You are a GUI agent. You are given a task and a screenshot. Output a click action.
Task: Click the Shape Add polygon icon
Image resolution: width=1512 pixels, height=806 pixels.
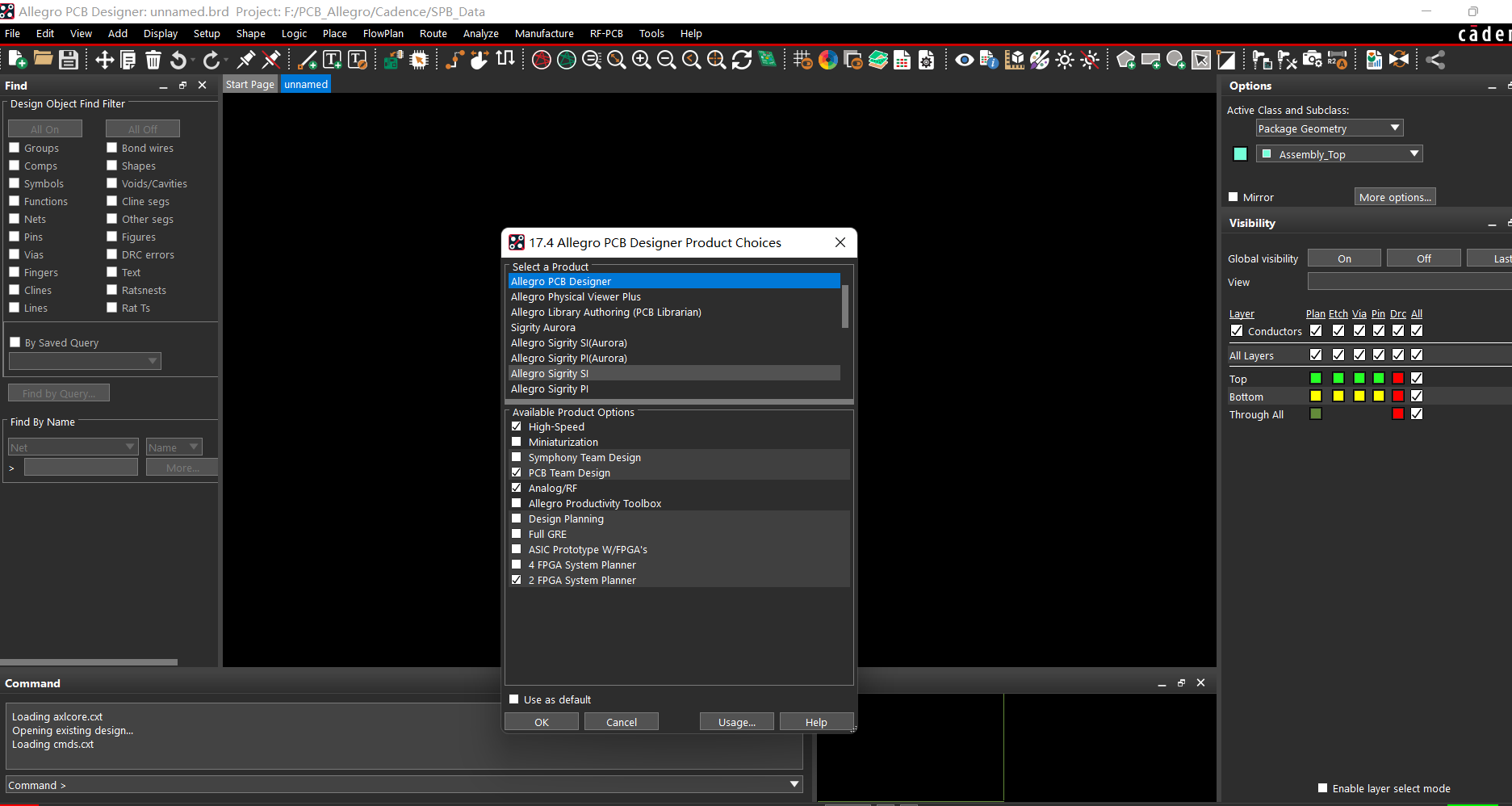[1126, 60]
